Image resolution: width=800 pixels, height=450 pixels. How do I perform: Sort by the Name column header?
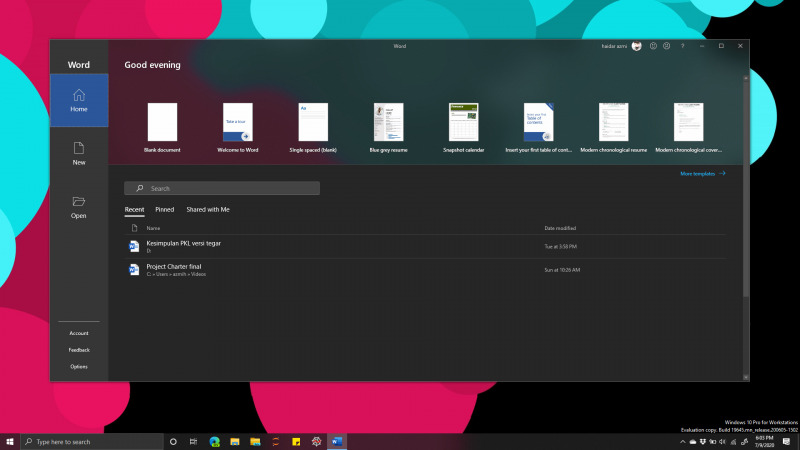click(153, 229)
